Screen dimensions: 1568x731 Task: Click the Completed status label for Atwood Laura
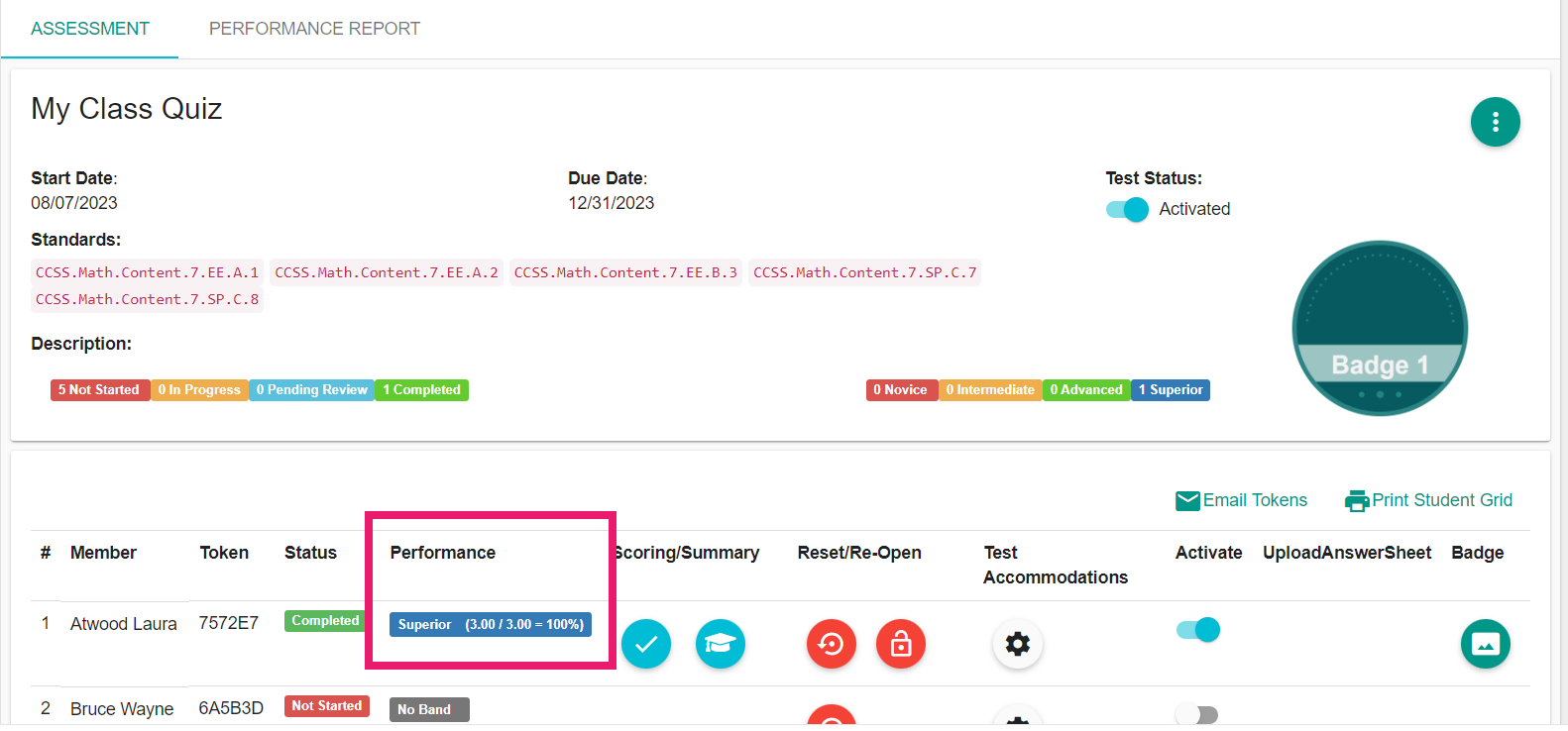click(x=325, y=621)
